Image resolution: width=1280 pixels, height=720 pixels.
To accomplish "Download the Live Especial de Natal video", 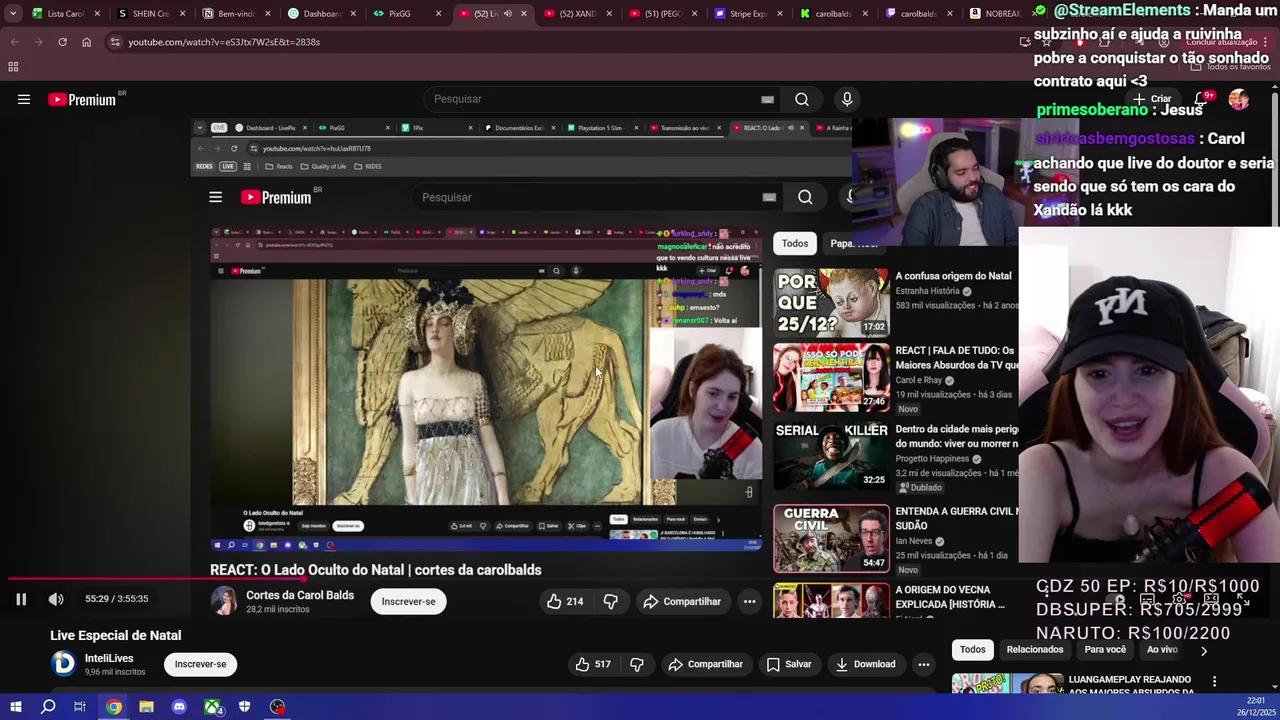I will click(866, 664).
